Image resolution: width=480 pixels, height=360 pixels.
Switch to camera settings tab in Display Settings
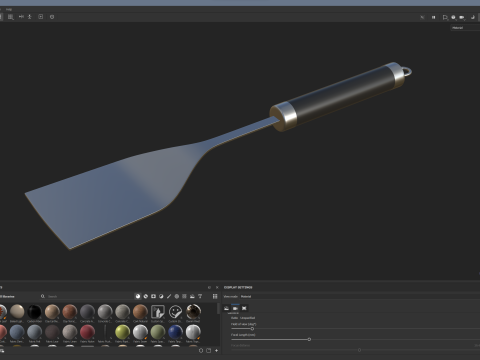point(235,308)
